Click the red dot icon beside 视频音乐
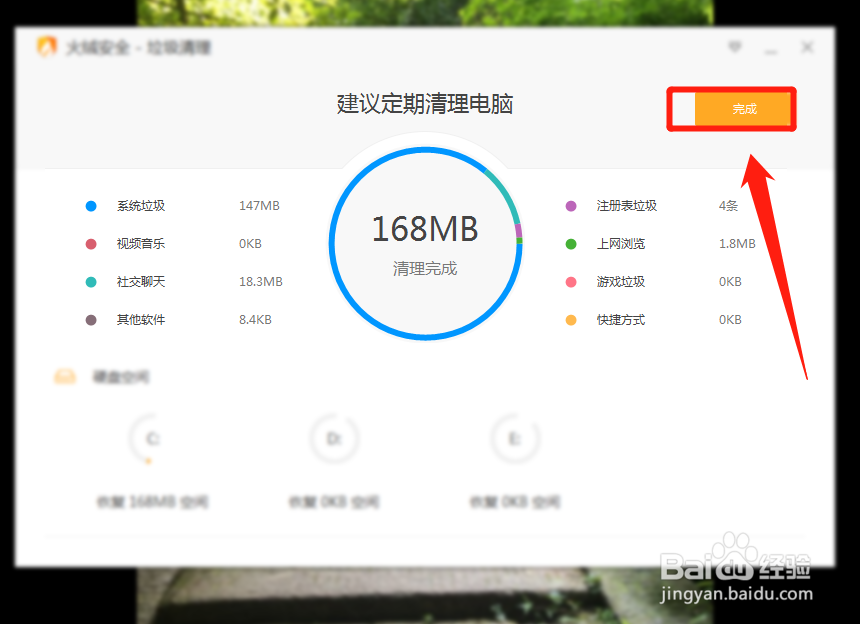The height and width of the screenshot is (624, 860). click(x=90, y=243)
